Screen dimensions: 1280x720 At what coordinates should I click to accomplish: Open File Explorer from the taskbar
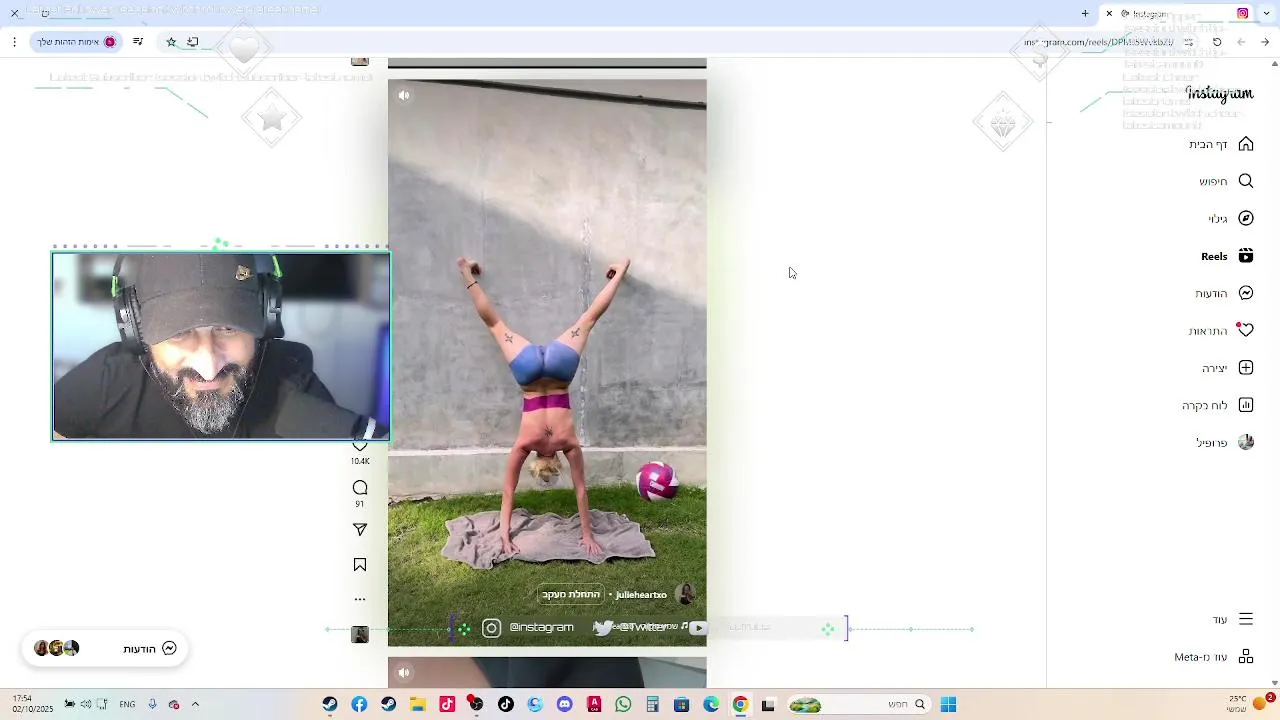click(418, 705)
